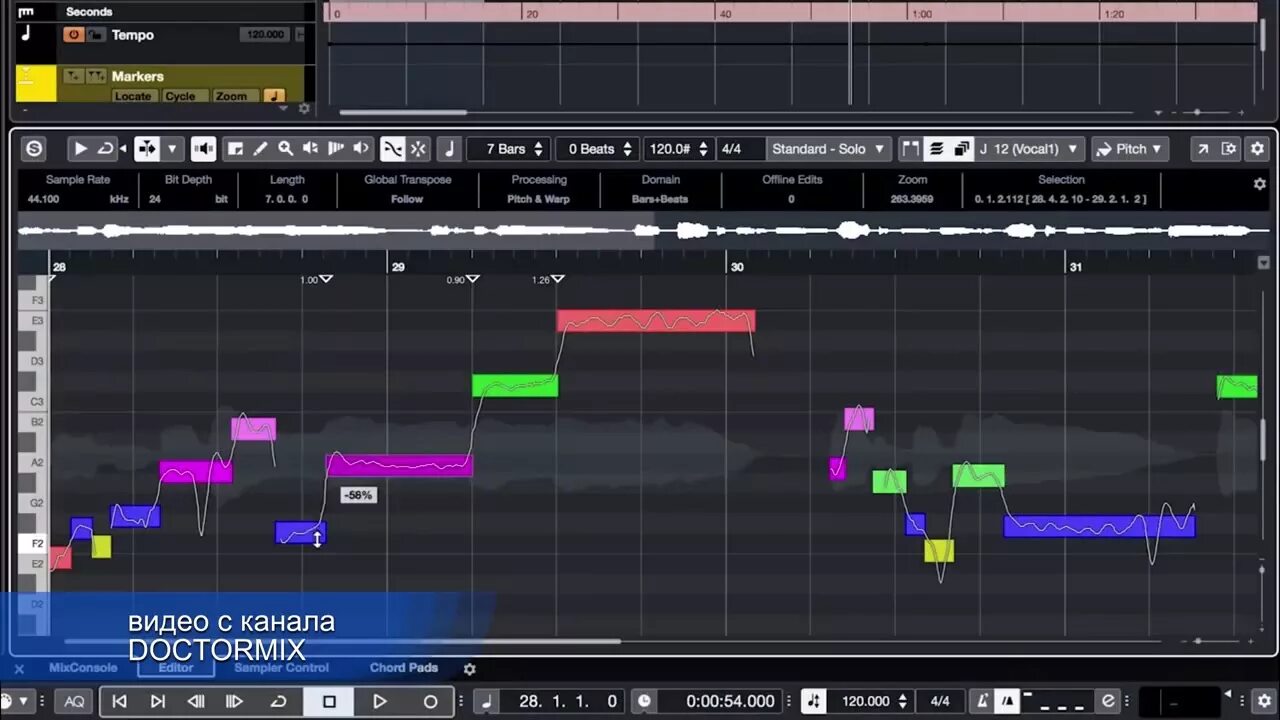Click the 0.90 warp marker on ruler
Image resolution: width=1280 pixels, height=720 pixels.
coord(472,279)
